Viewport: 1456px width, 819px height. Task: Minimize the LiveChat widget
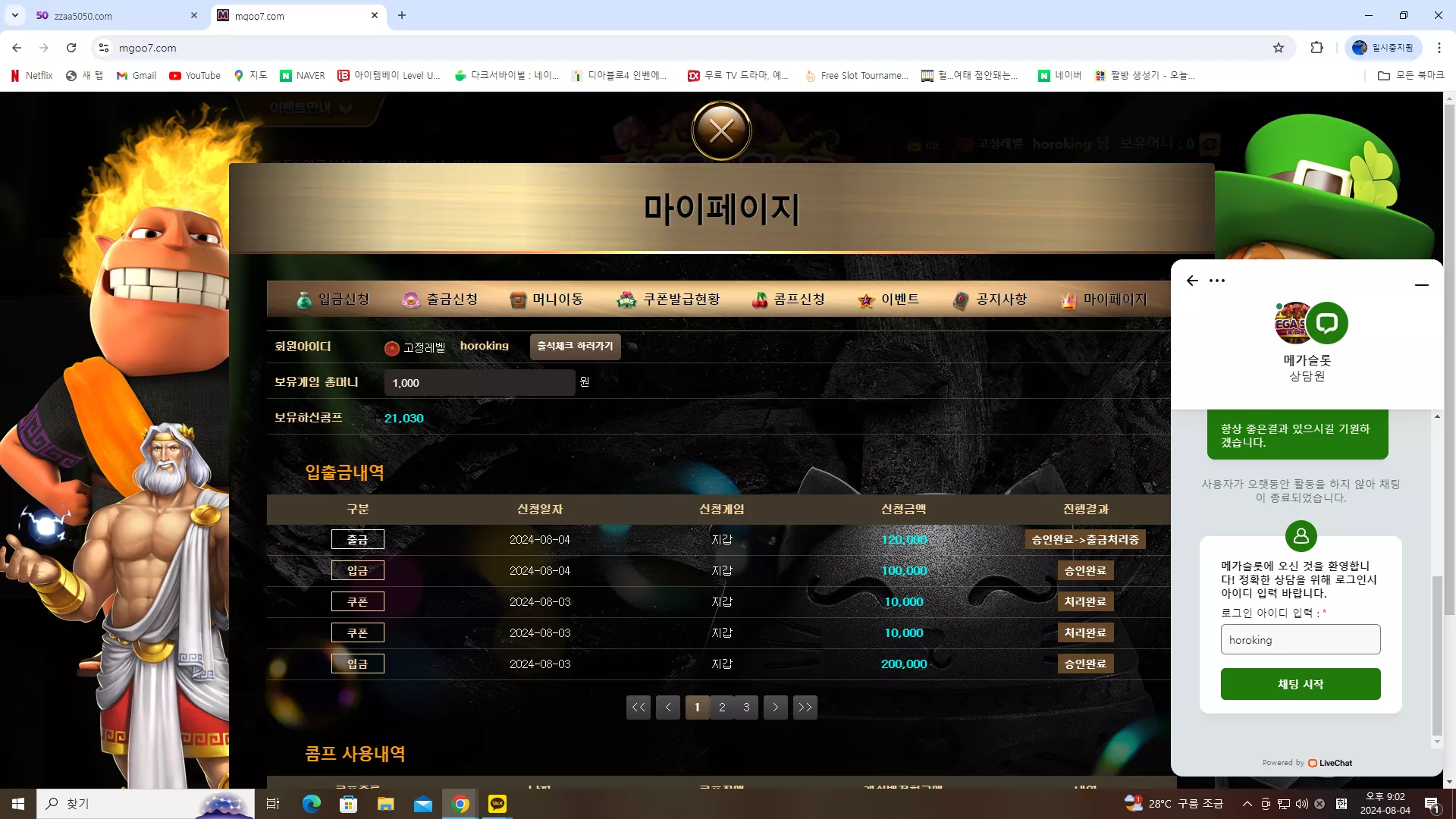(1422, 285)
